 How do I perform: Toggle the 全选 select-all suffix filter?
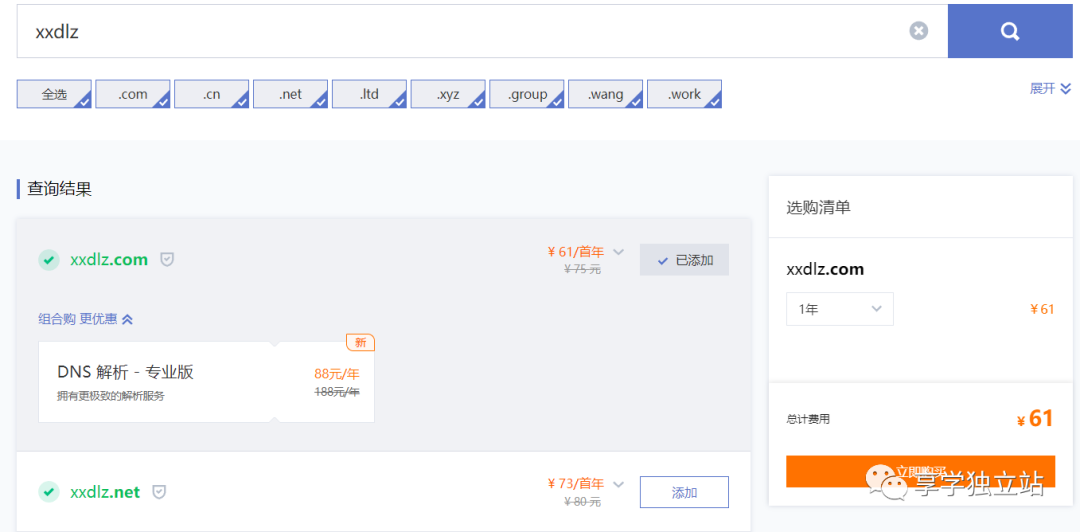[x=54, y=94]
